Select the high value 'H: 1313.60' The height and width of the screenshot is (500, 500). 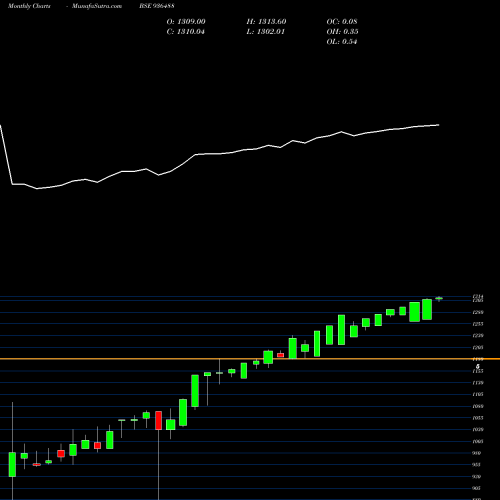[x=266, y=22]
